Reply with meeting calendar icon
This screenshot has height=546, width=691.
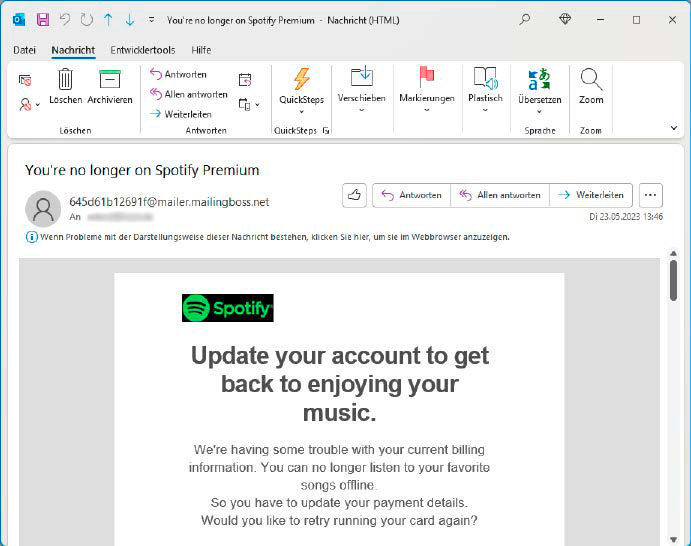pos(245,80)
